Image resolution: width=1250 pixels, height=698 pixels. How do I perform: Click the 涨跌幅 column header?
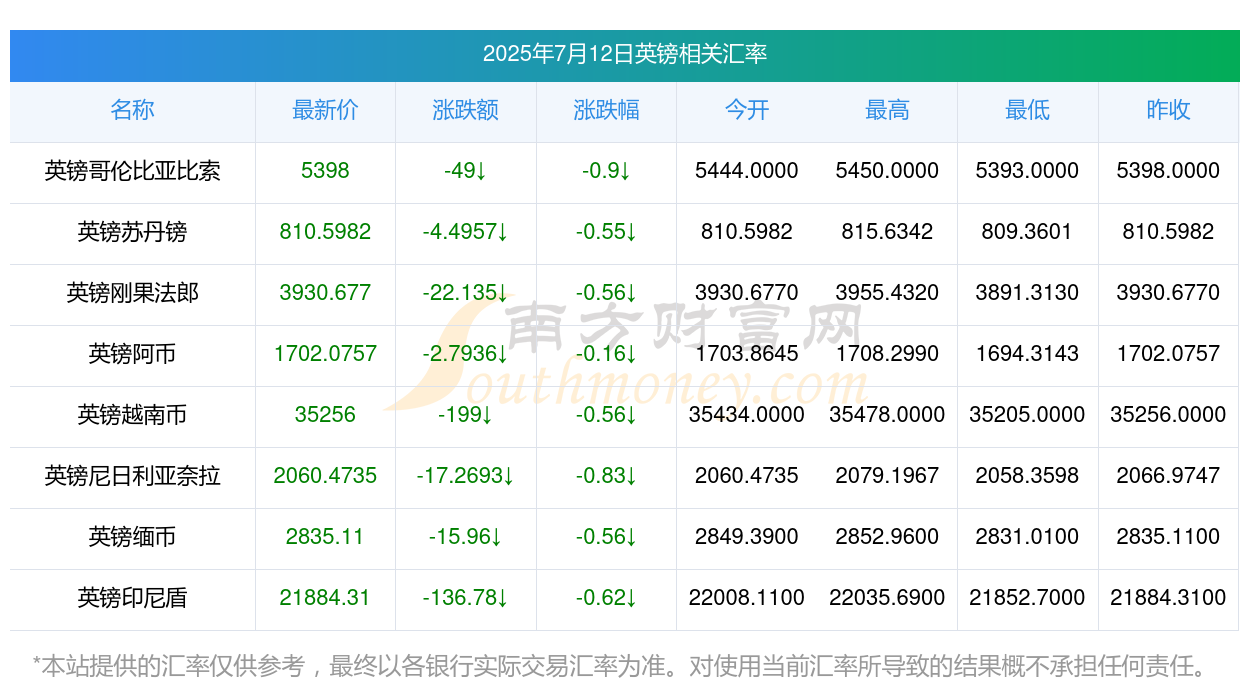606,110
